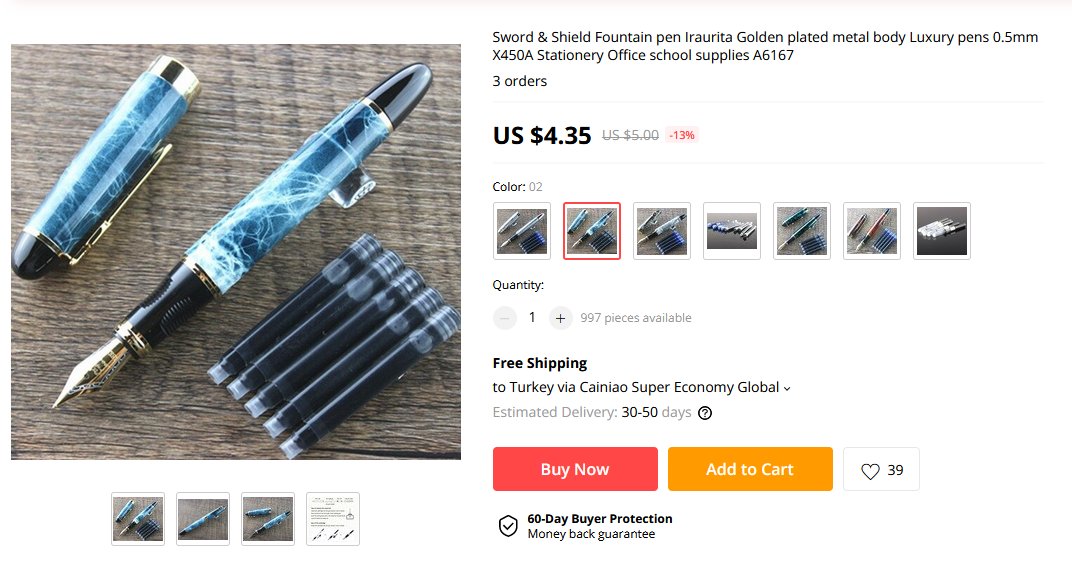Select the red pen color option
Viewport: 1072px width, 584px height.
pyautogui.click(x=872, y=231)
